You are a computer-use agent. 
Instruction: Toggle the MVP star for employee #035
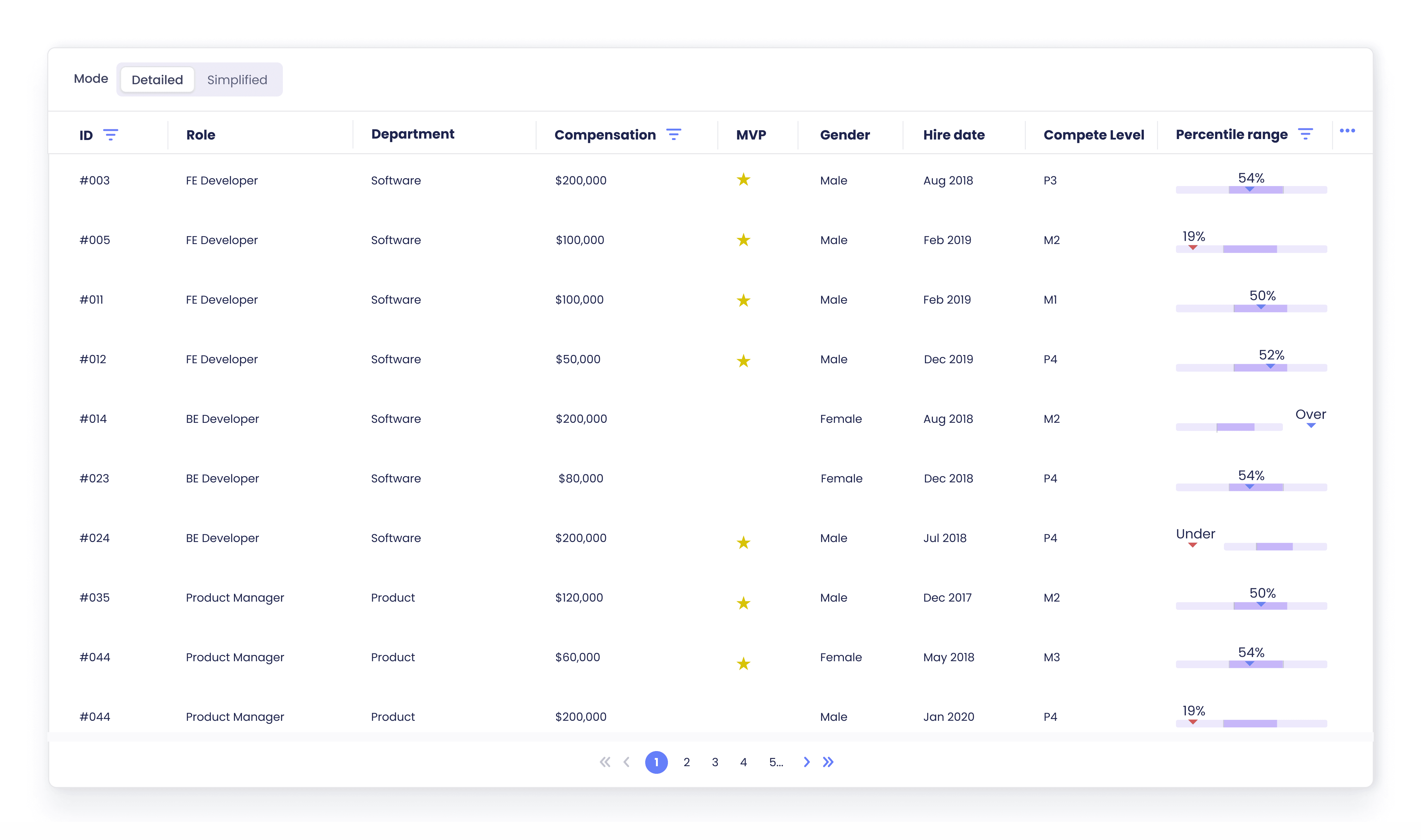click(743, 603)
